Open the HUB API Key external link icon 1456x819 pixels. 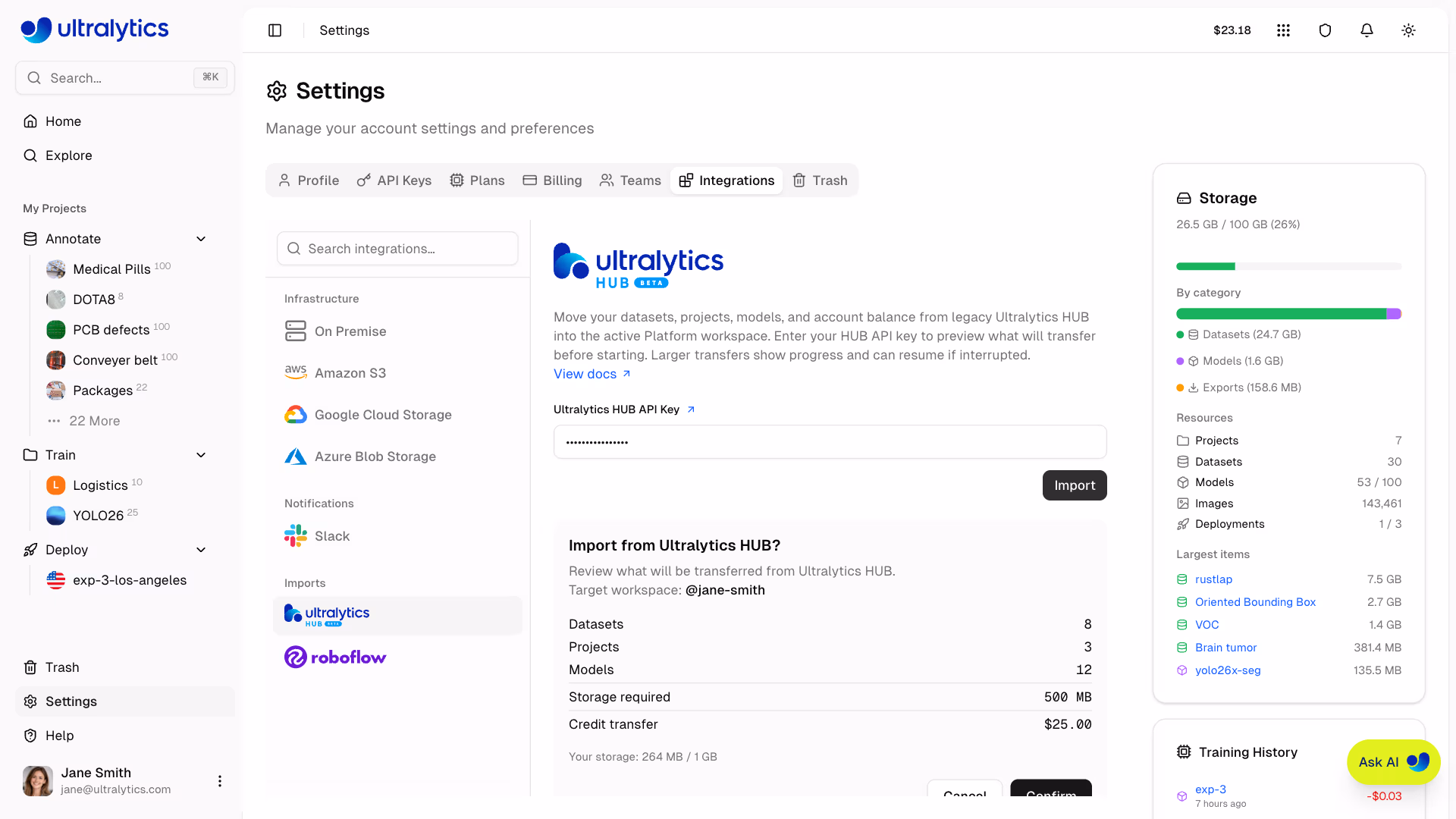(x=691, y=409)
